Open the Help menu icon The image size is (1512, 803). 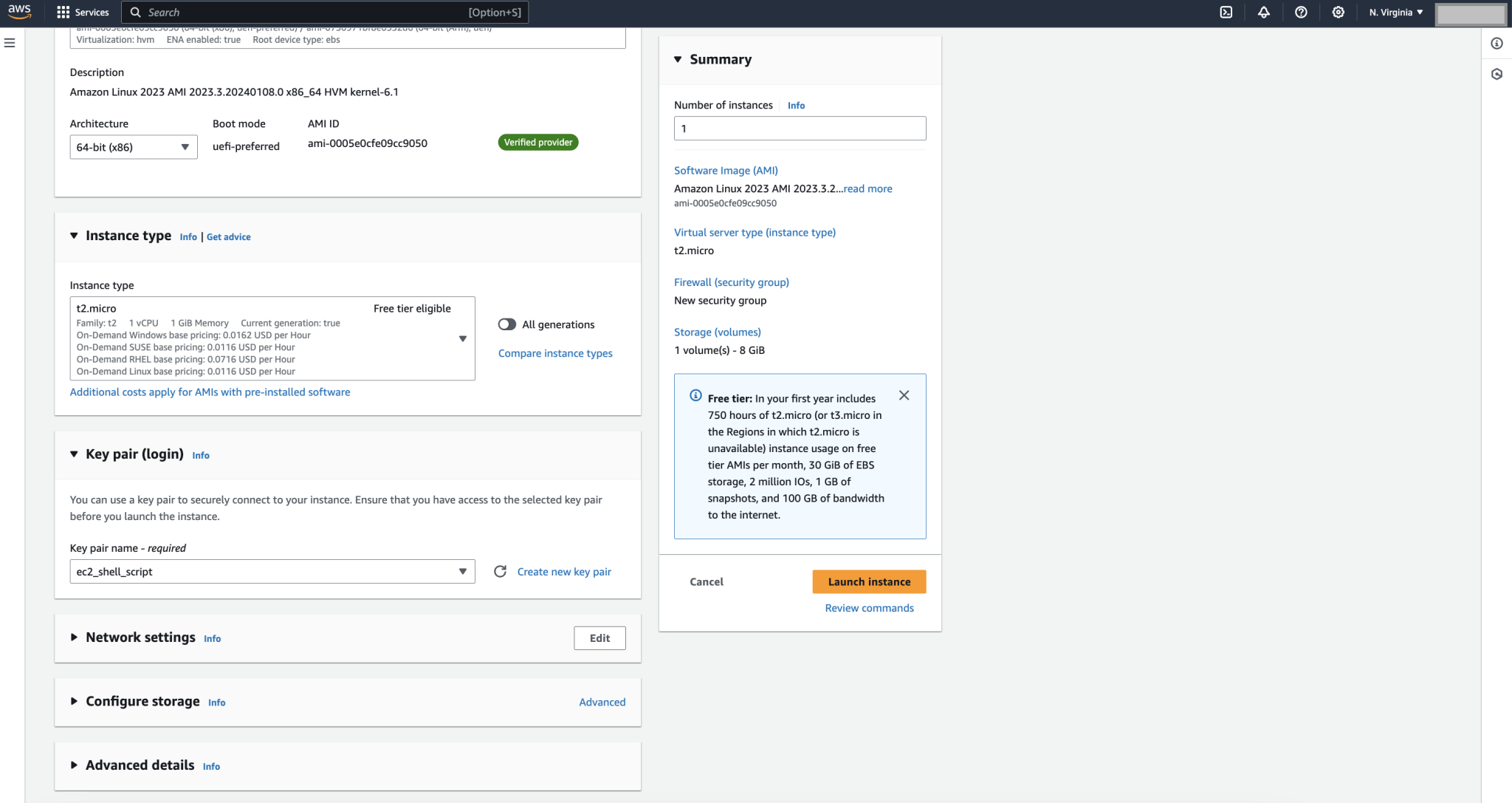click(x=1301, y=12)
